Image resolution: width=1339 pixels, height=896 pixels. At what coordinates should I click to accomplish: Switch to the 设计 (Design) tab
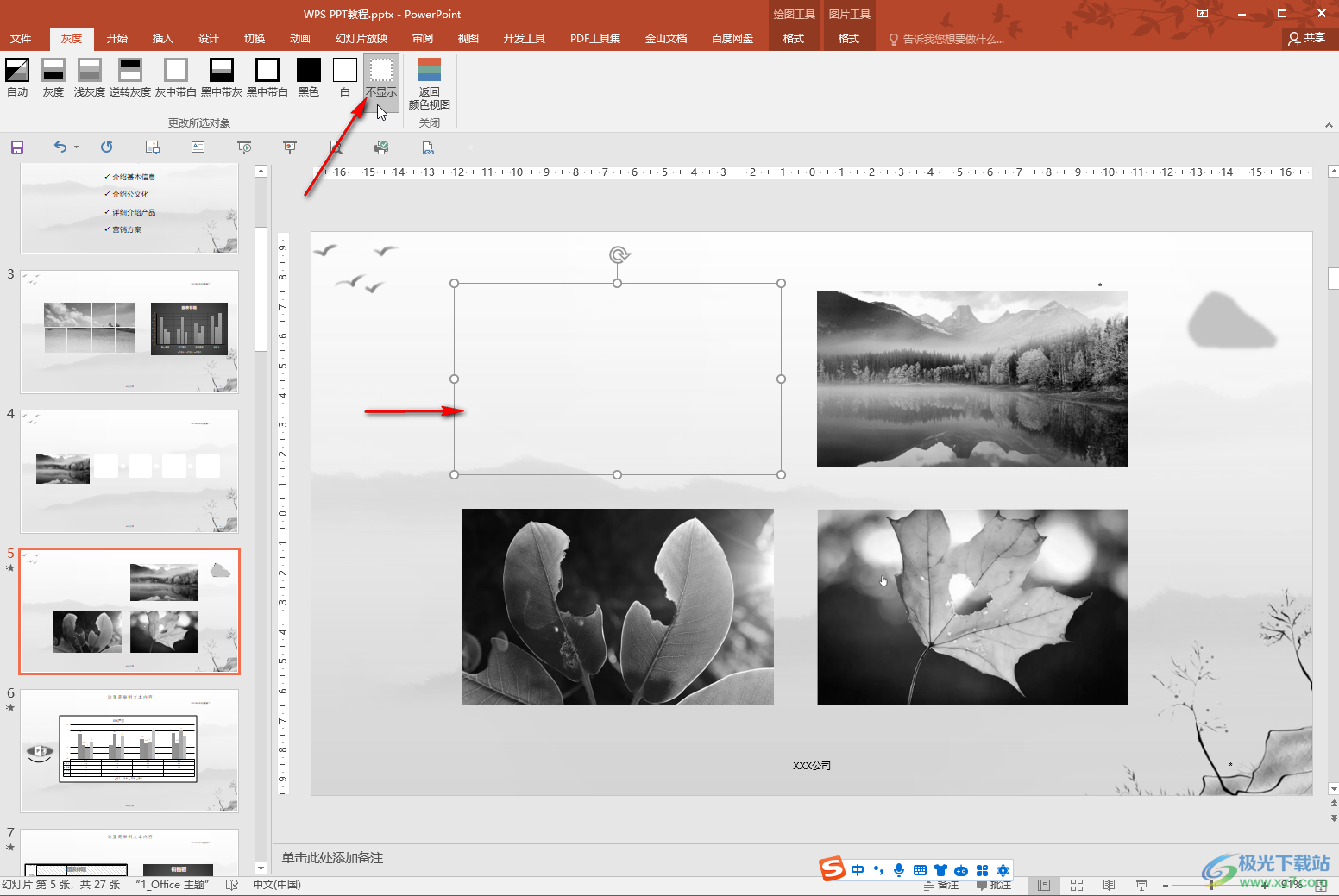coord(209,39)
